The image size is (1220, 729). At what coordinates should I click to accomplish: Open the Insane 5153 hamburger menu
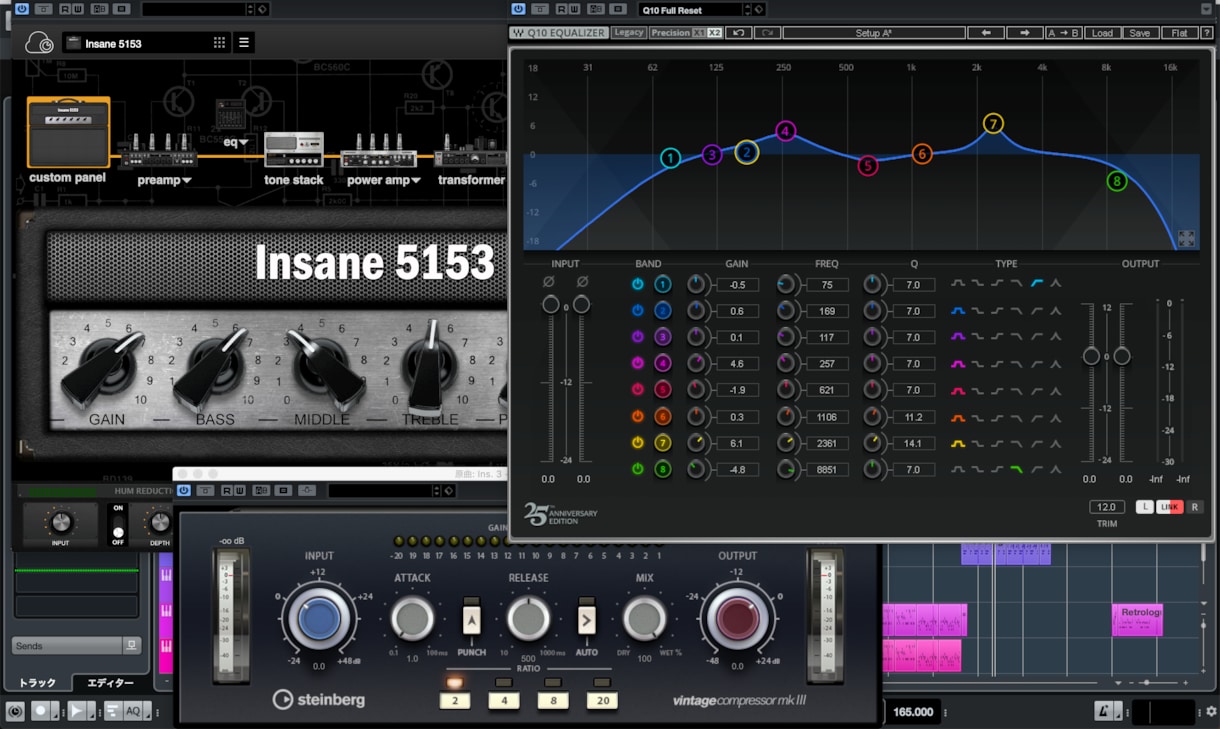pyautogui.click(x=244, y=43)
